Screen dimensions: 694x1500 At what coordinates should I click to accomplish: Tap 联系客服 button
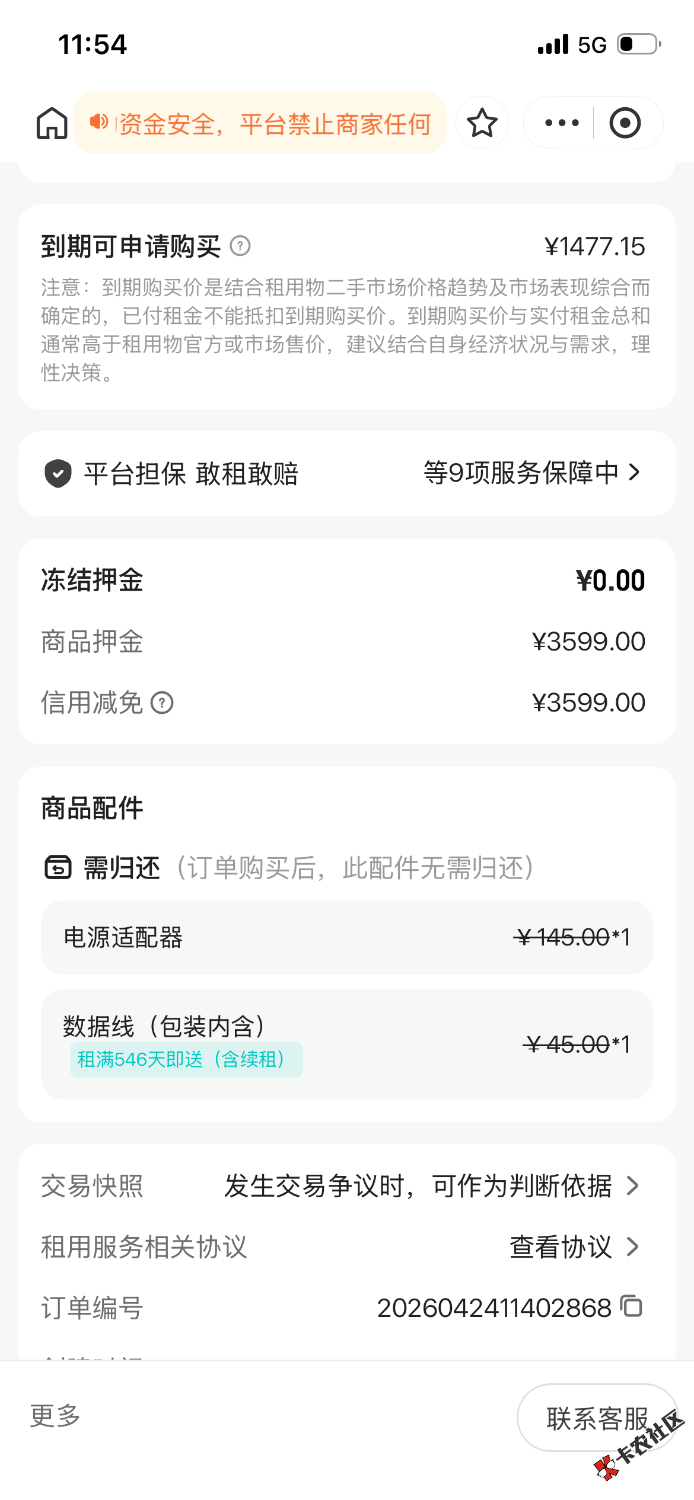click(x=597, y=1417)
